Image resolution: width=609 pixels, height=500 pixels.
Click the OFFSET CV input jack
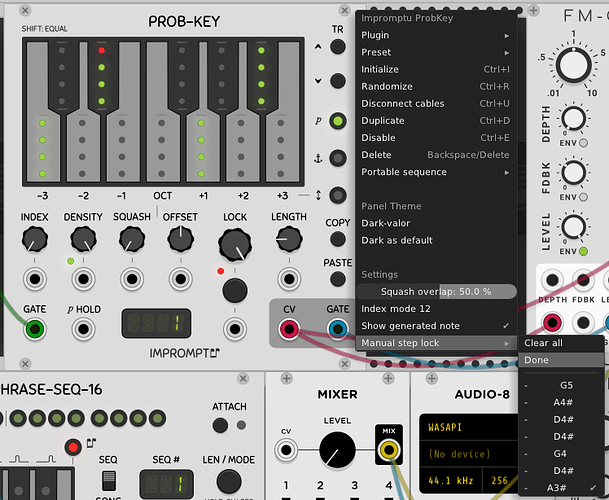point(181,279)
